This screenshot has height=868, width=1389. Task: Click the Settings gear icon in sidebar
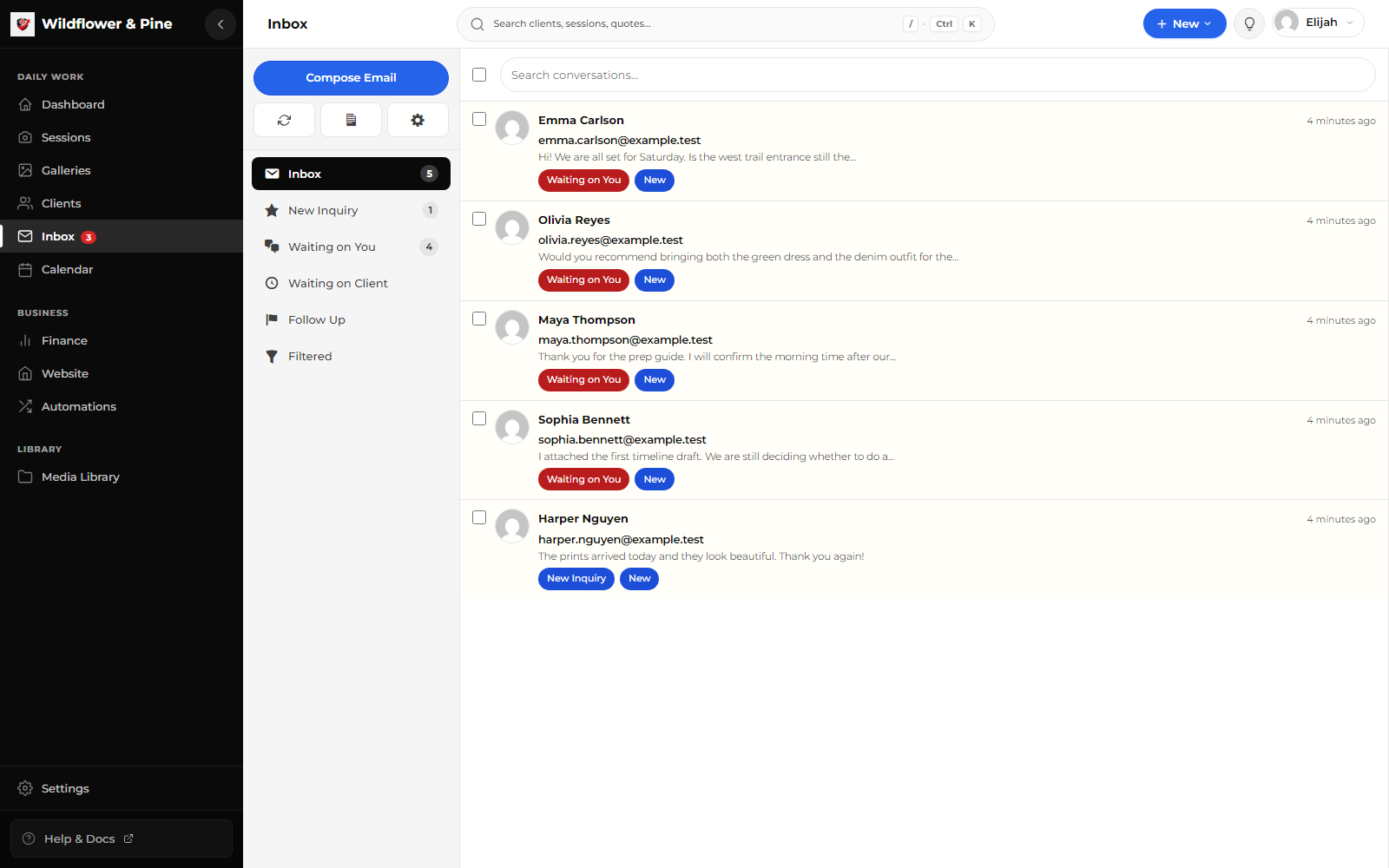click(x=25, y=788)
